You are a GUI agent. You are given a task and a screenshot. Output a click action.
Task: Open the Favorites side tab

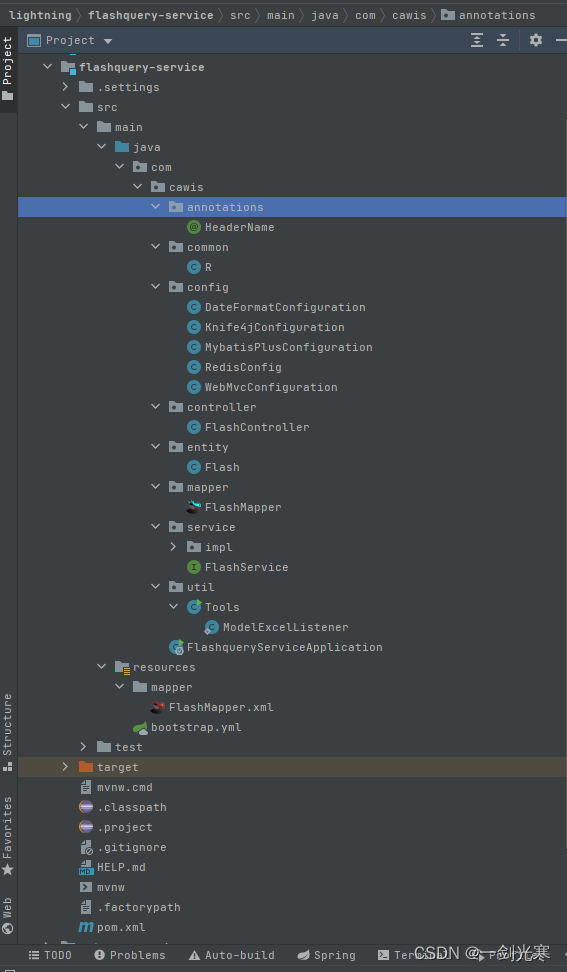coord(7,836)
